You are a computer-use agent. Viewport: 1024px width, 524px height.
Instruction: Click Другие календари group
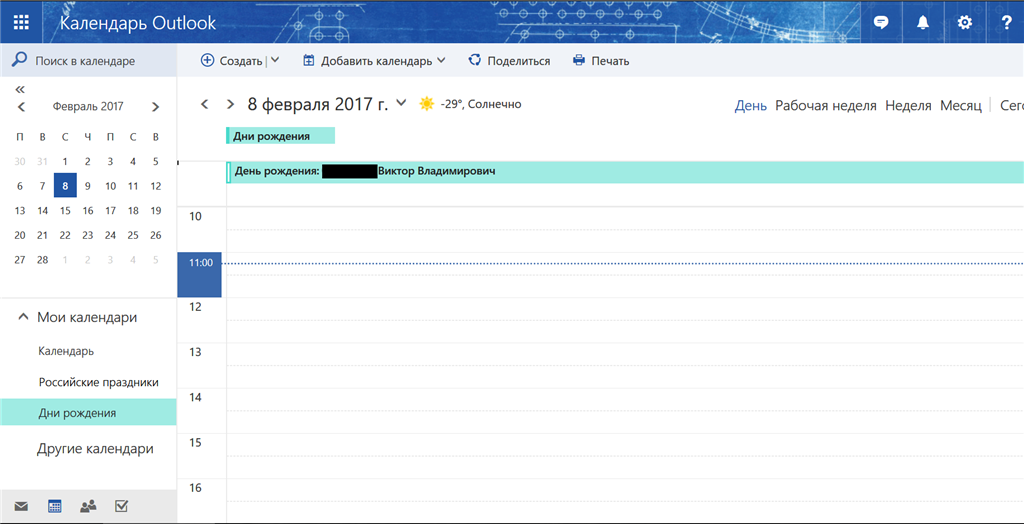[x=95, y=449]
